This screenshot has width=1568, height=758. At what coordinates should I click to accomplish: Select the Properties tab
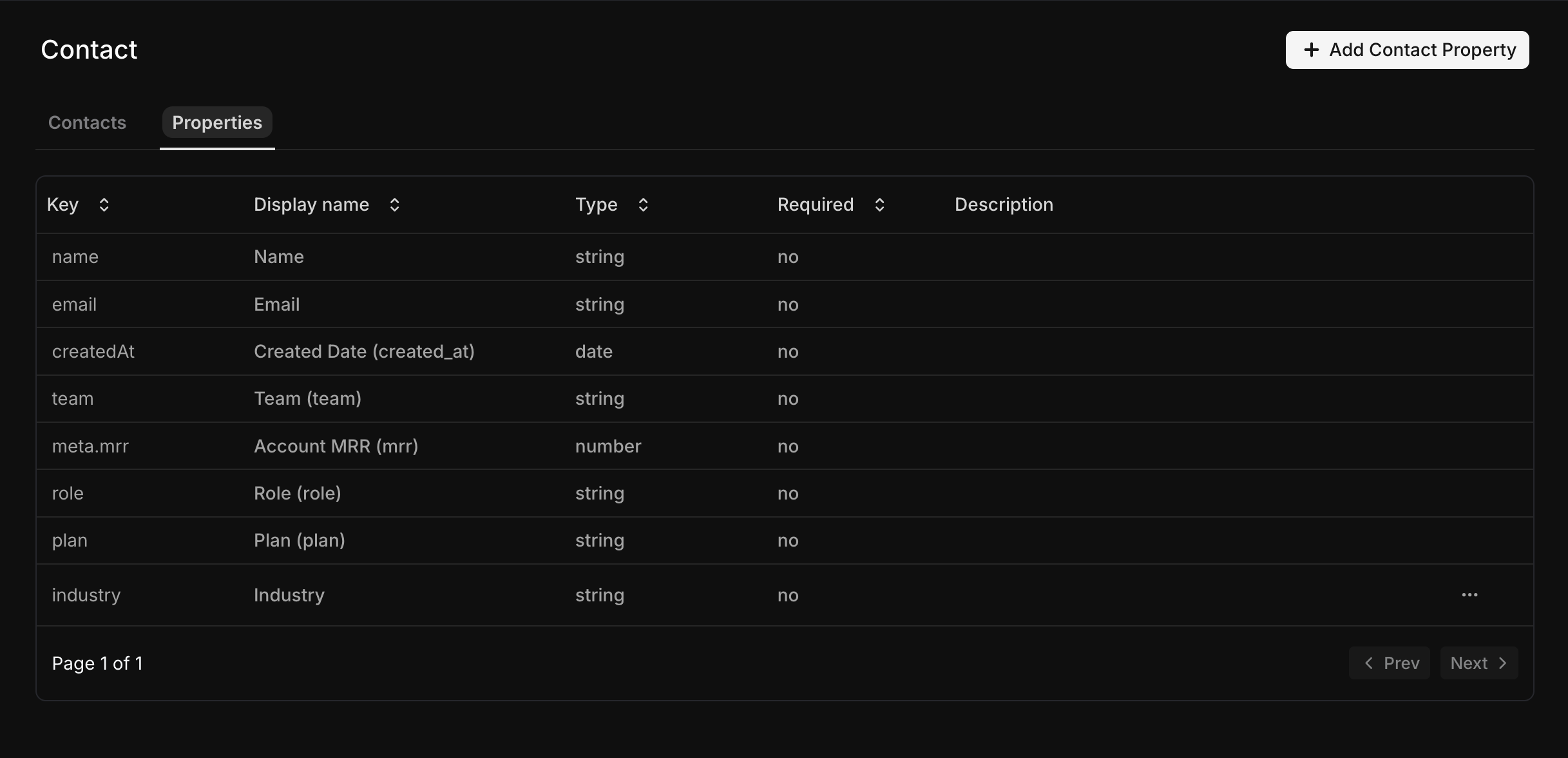[217, 122]
